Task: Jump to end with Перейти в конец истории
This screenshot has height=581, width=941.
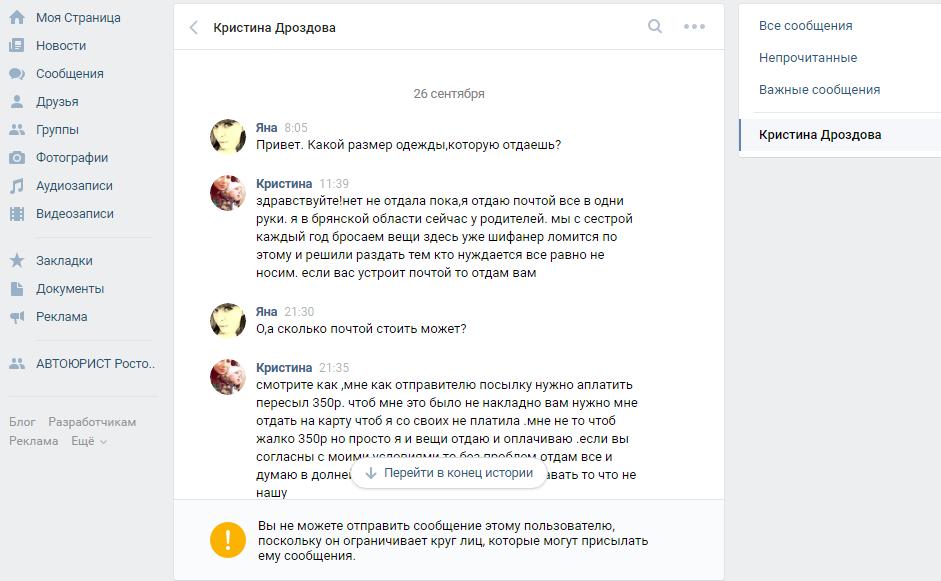Action: (x=449, y=473)
